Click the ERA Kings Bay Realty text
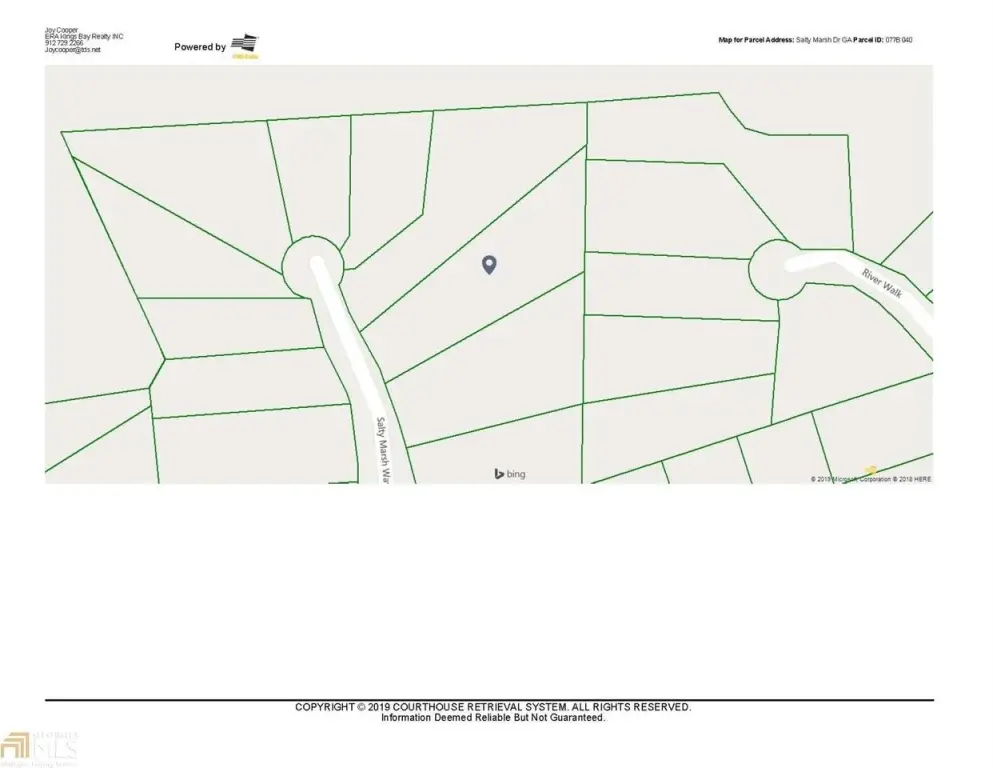 [x=84, y=37]
